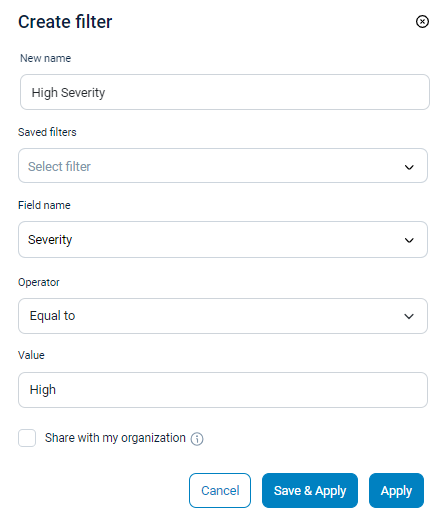The height and width of the screenshot is (516, 445).
Task: Click the info icon beside Share with my organization
Action: [197, 439]
